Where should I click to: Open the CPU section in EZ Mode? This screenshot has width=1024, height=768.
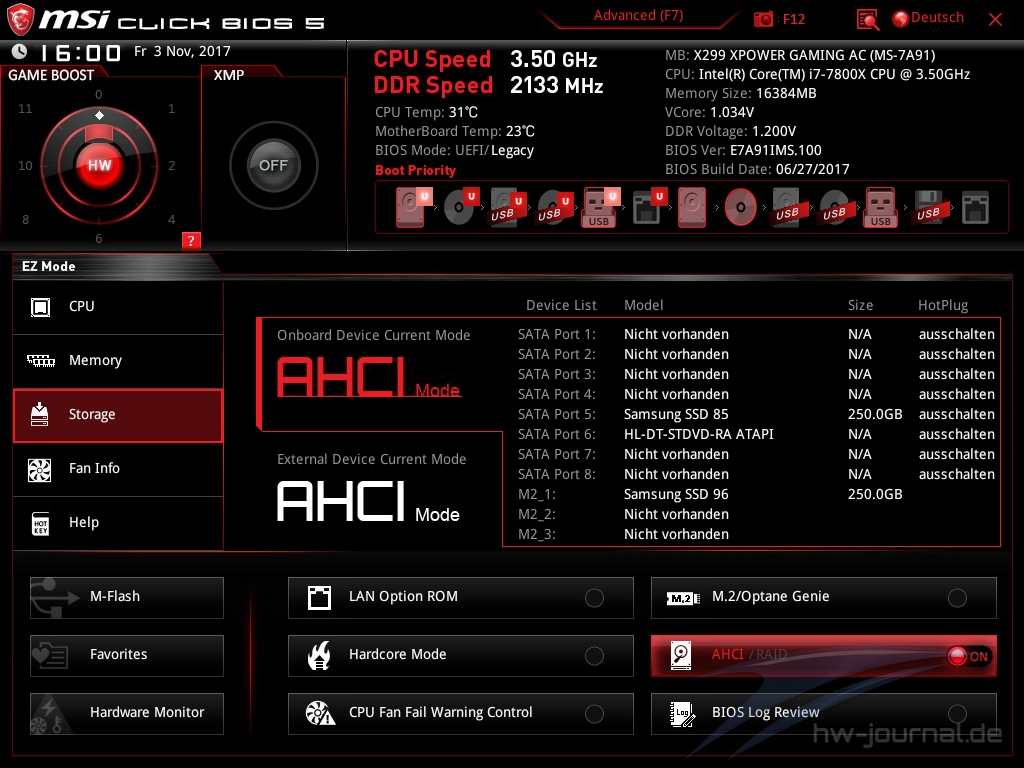pos(118,307)
